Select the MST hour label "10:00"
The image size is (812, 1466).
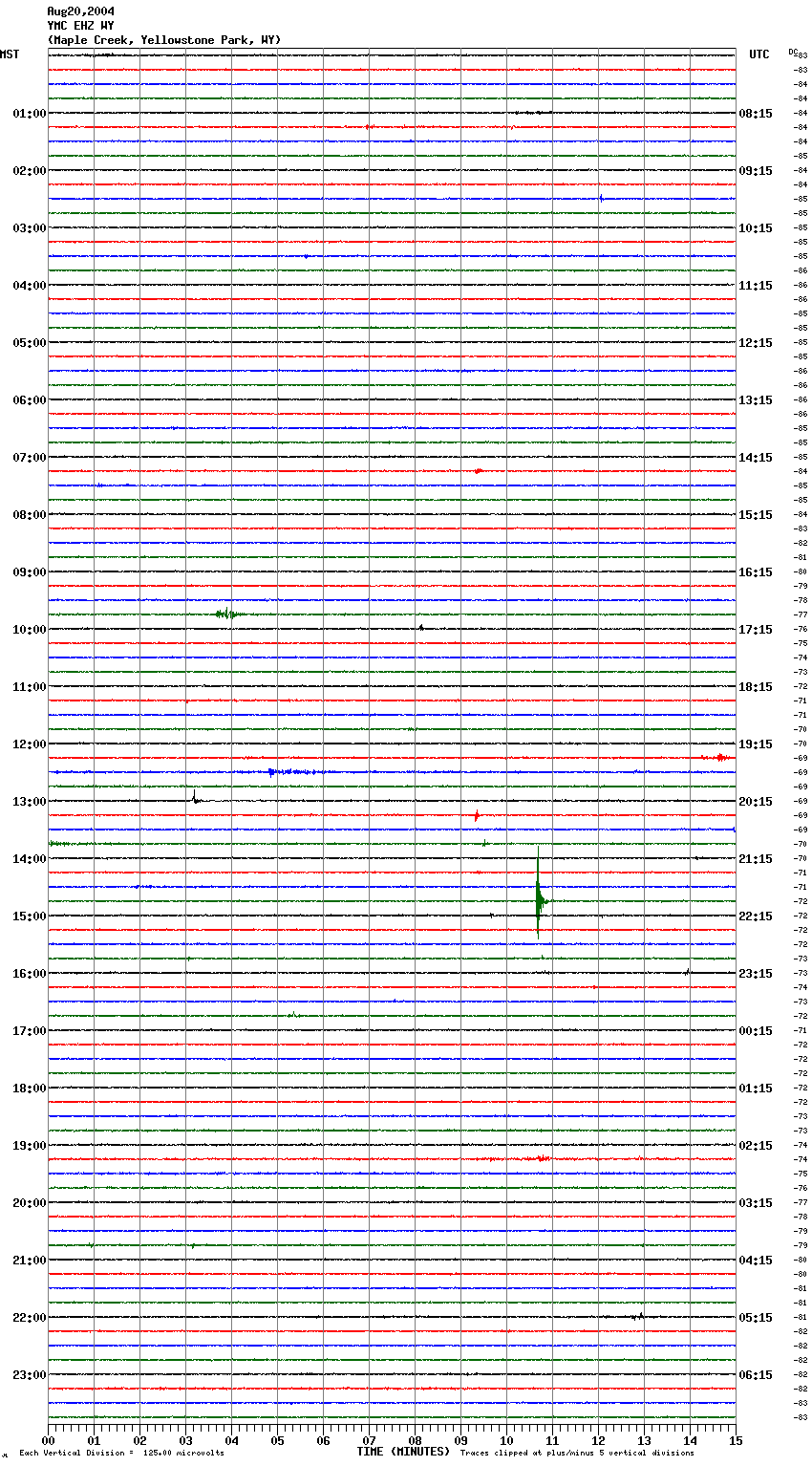[29, 630]
